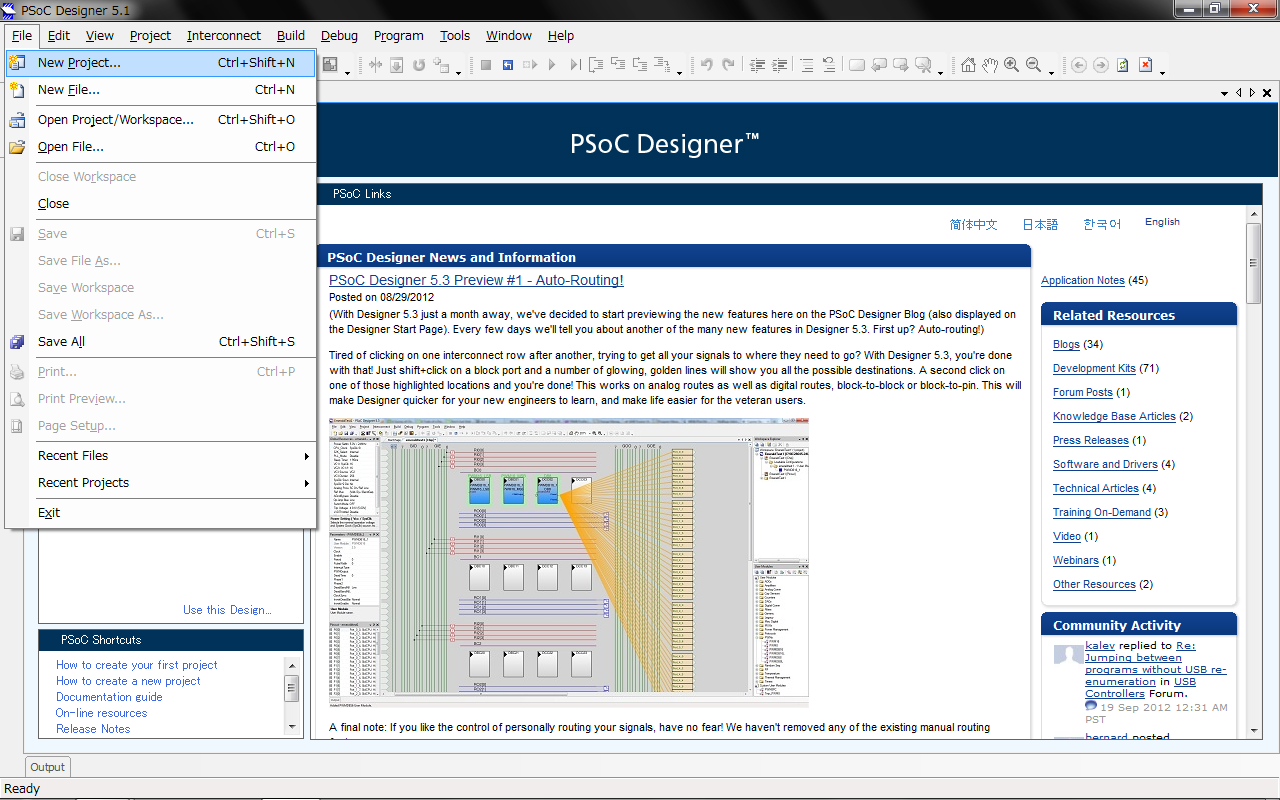The width and height of the screenshot is (1280, 800).
Task: Click the Undo toolbar icon
Action: 707,65
